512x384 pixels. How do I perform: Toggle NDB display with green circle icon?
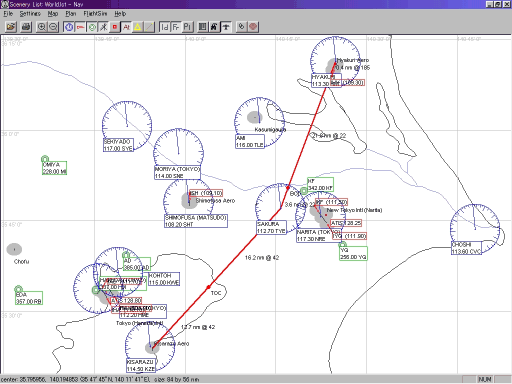pos(92,27)
